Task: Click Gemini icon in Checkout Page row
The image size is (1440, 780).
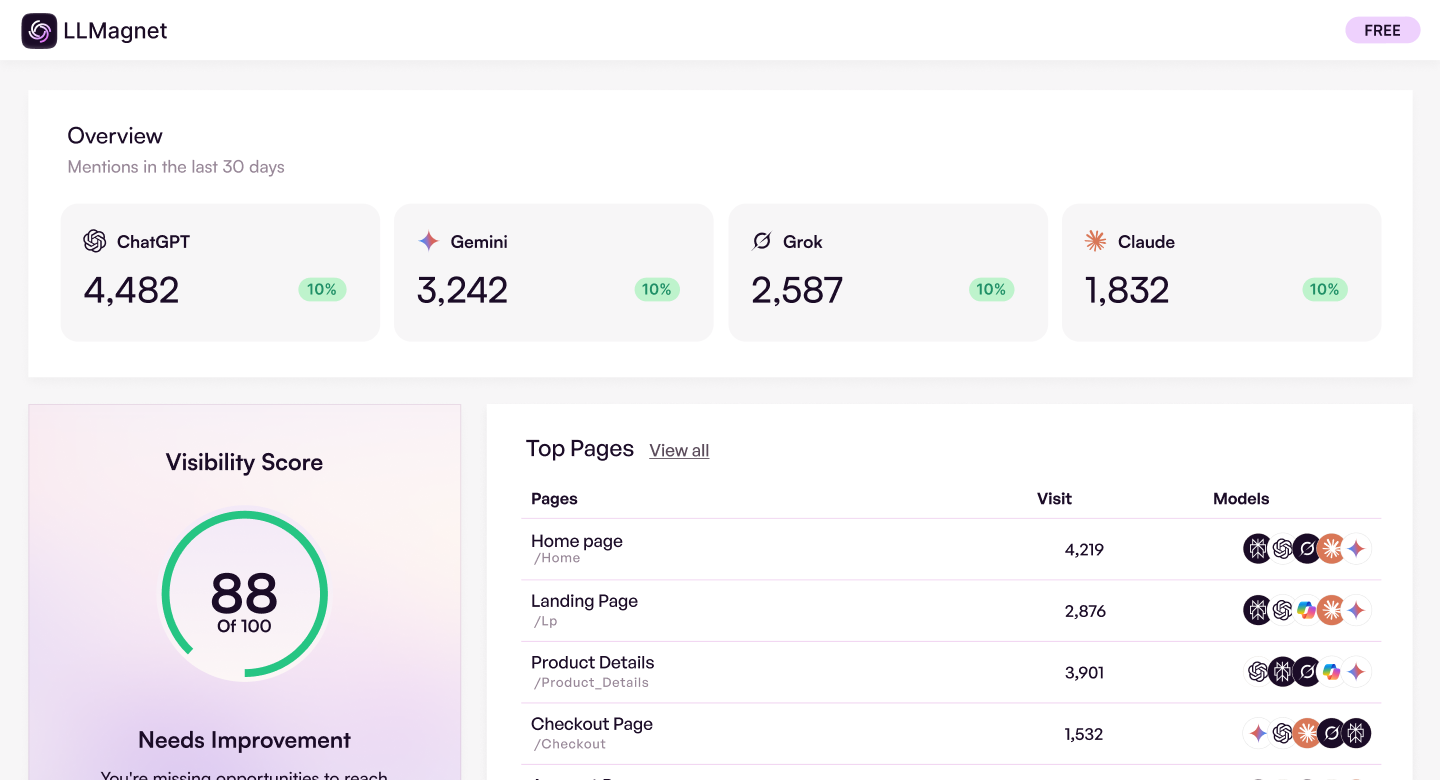Action: [1257, 733]
